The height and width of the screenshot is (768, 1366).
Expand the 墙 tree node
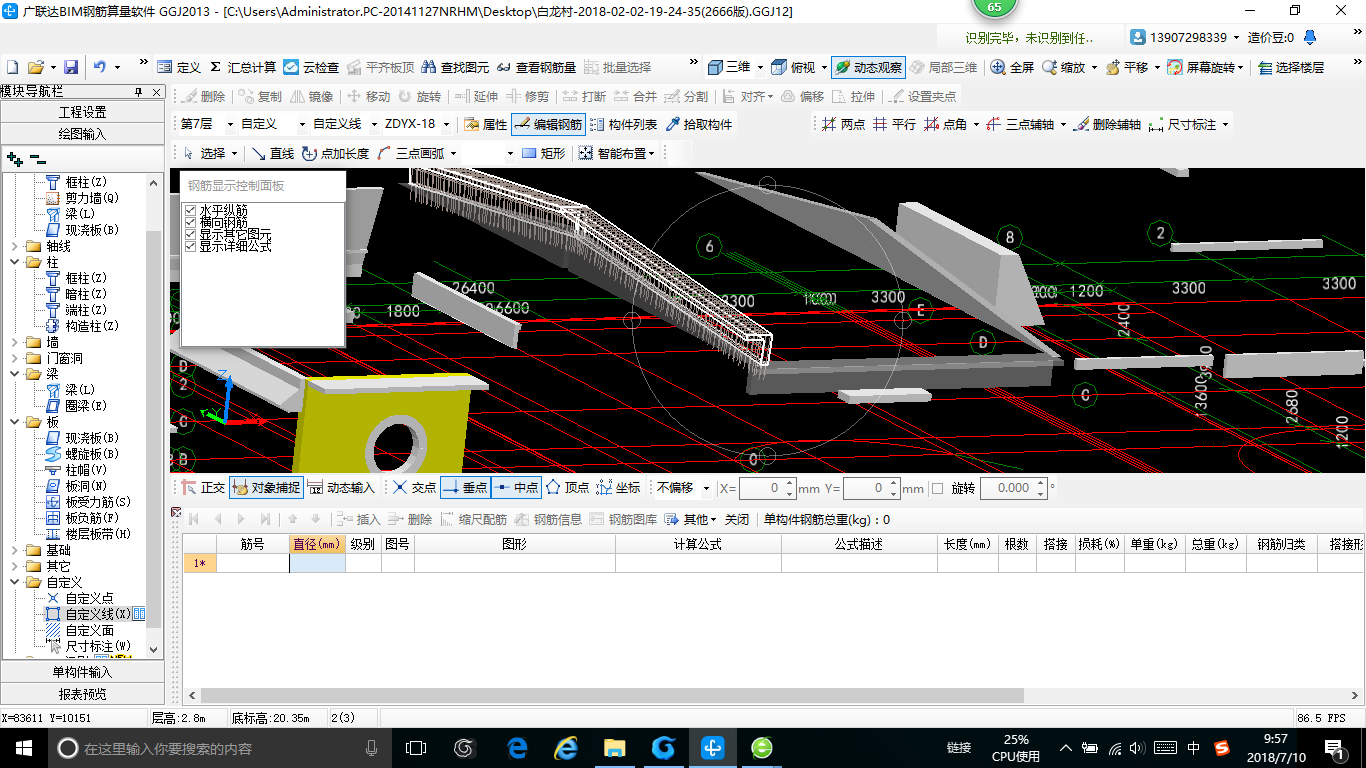click(14, 342)
